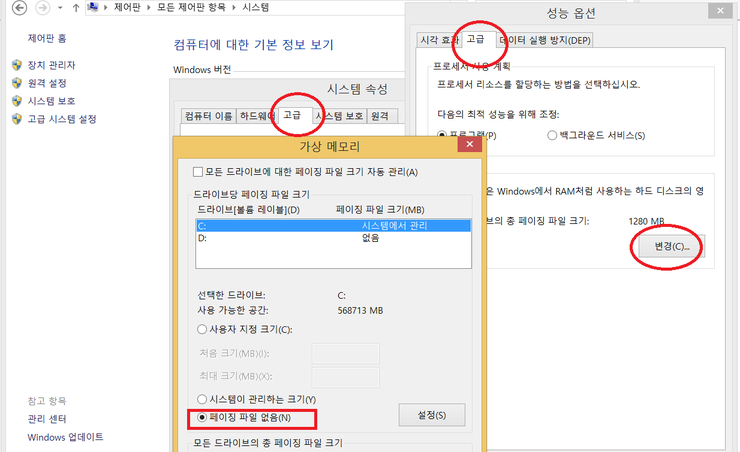
Task: Select the D: drive row in the list
Action: pyautogui.click(x=333, y=238)
